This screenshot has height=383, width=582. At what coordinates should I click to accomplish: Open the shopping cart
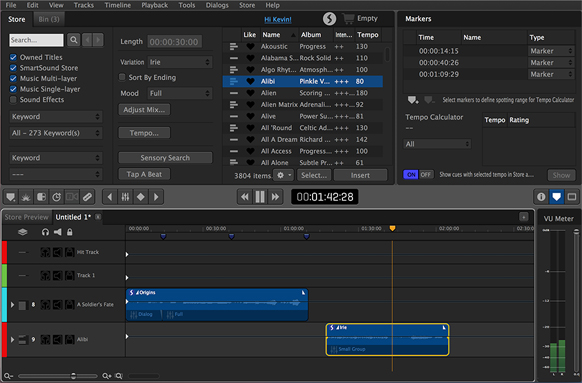click(348, 19)
